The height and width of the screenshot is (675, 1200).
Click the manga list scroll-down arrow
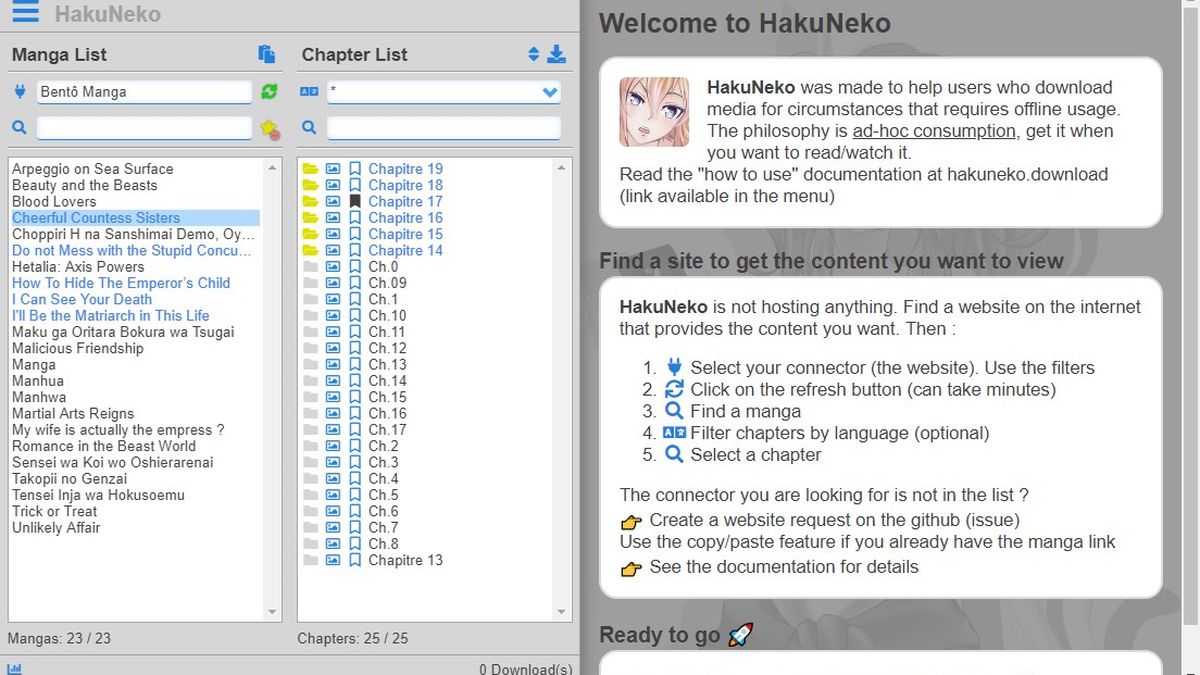(x=273, y=612)
